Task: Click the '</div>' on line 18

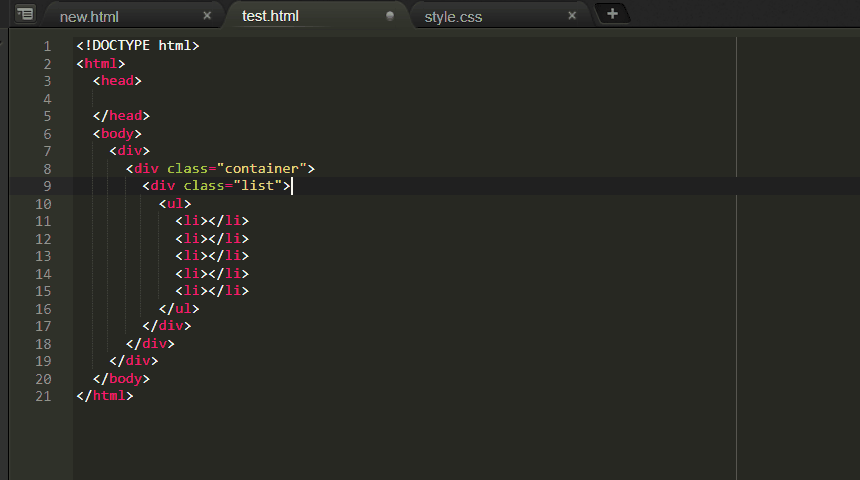Action: 150,344
